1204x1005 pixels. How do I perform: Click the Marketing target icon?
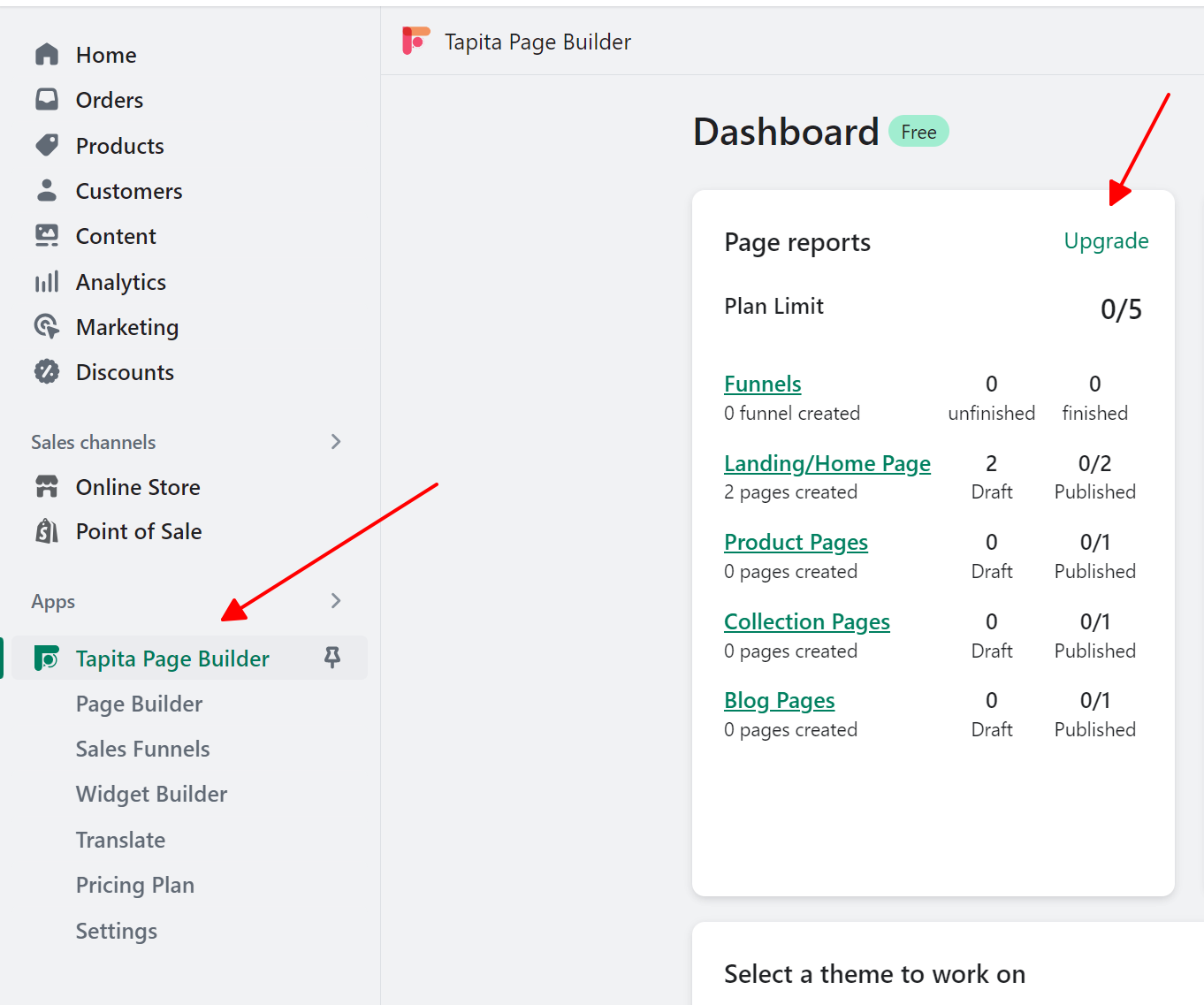pos(47,327)
